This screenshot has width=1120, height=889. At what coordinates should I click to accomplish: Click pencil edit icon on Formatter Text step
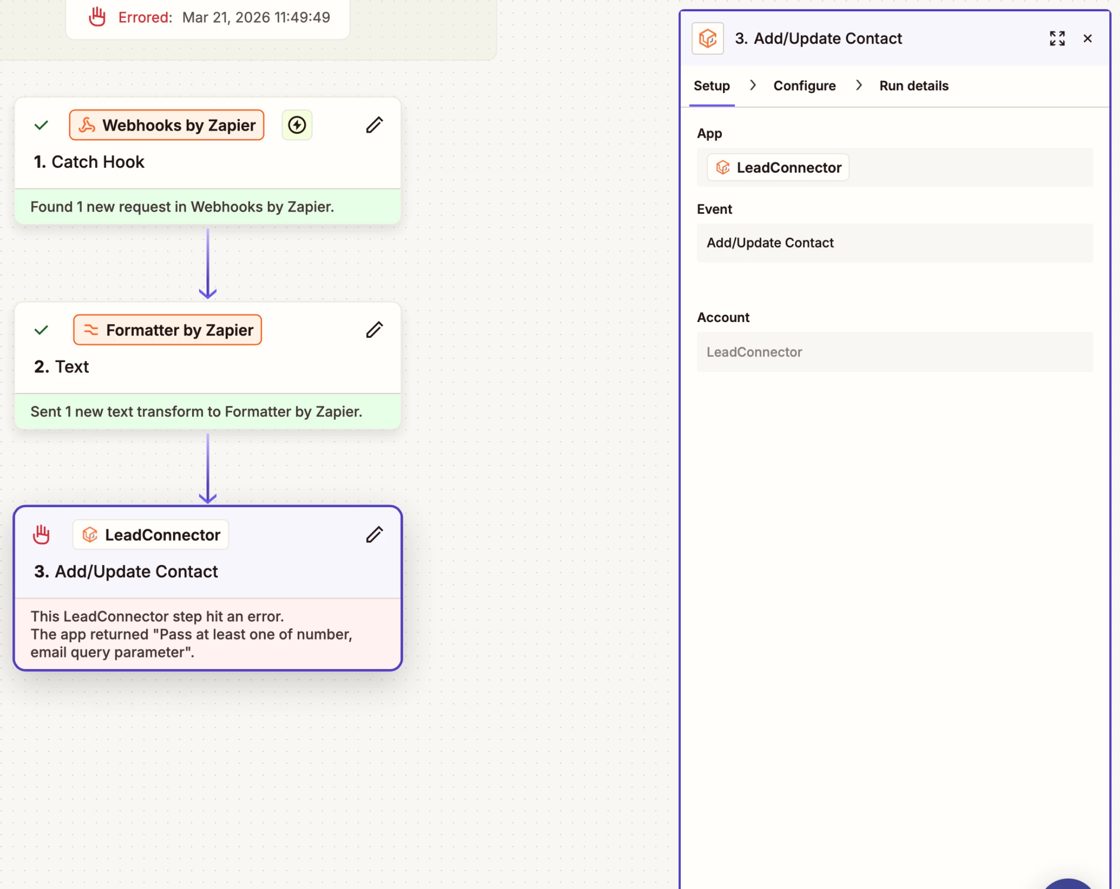tap(374, 330)
